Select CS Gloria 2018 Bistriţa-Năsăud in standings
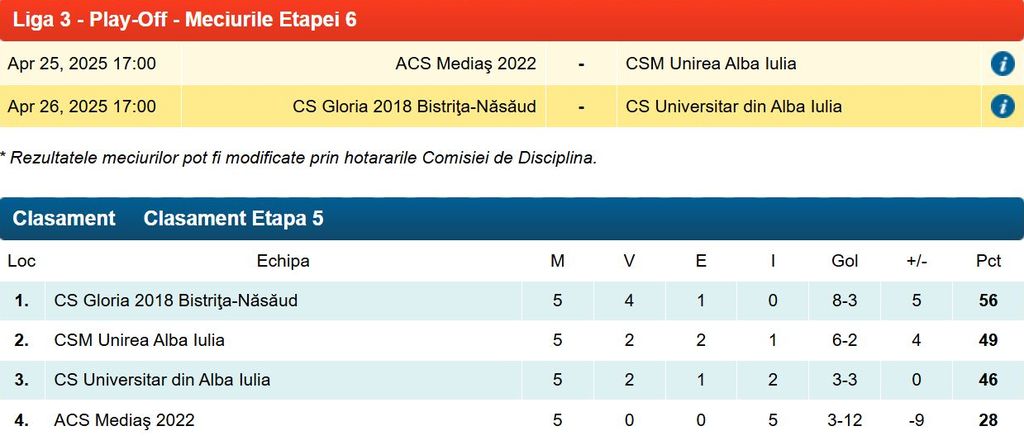The height and width of the screenshot is (445, 1024). click(x=175, y=300)
